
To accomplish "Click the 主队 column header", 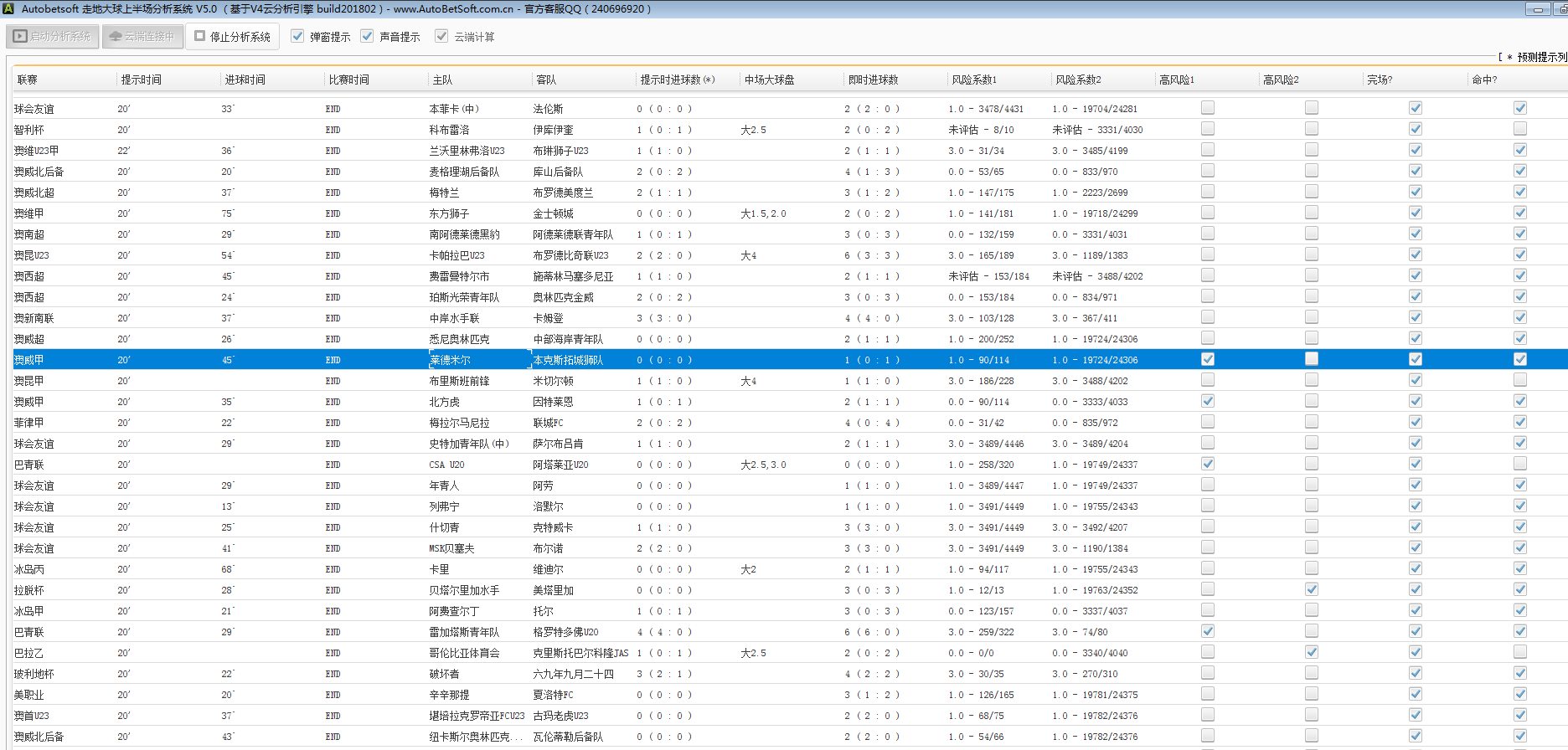I will pos(442,80).
